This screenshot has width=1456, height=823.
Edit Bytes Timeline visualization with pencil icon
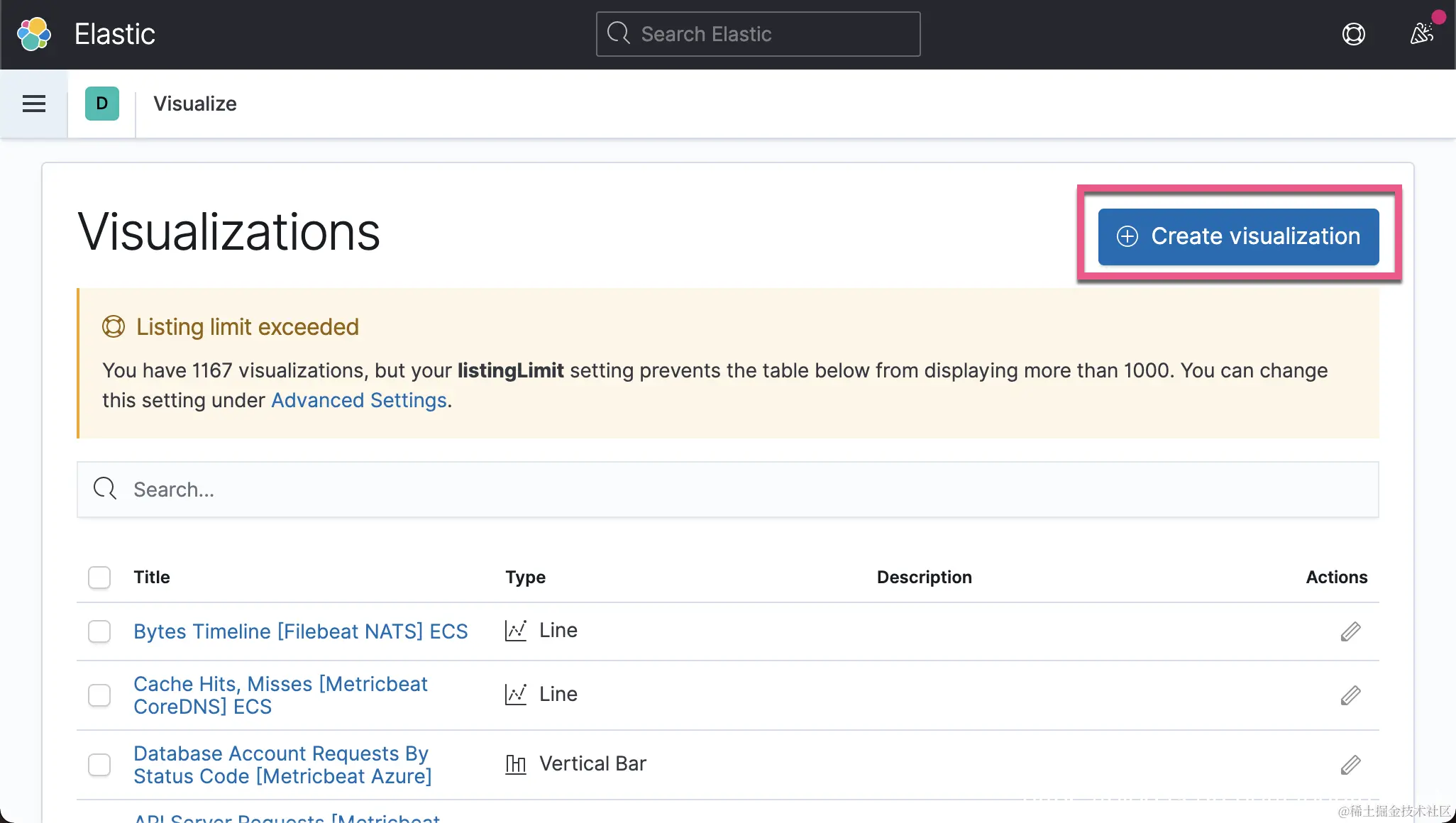point(1350,631)
